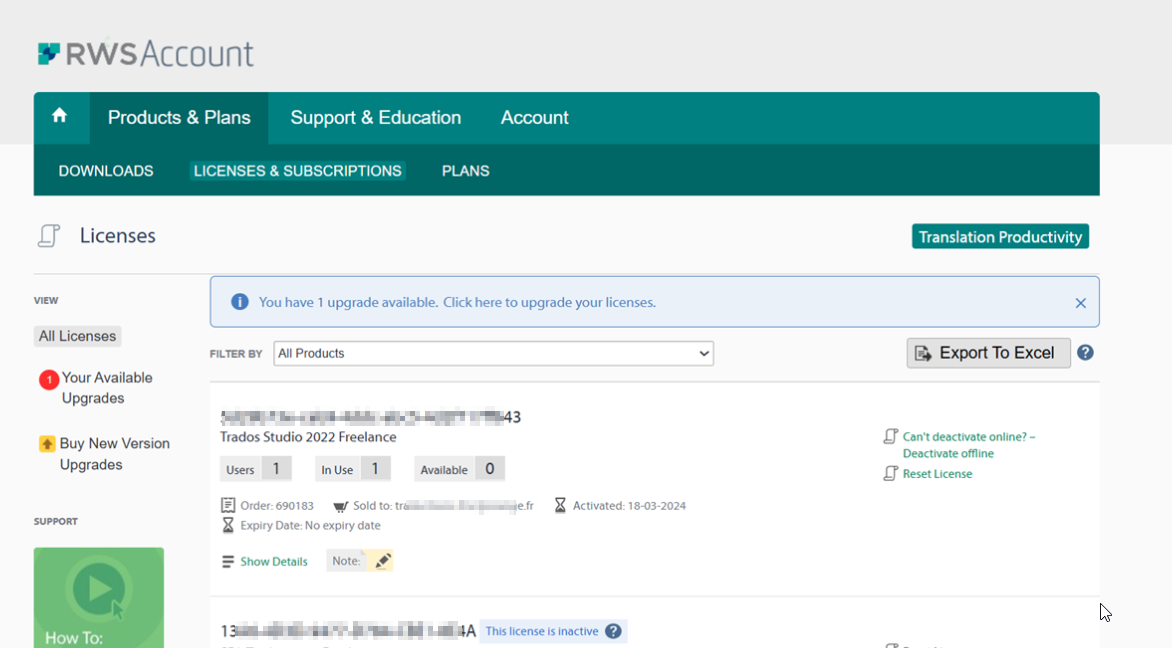Click the yellow upgrade arrow icon

click(x=47, y=444)
